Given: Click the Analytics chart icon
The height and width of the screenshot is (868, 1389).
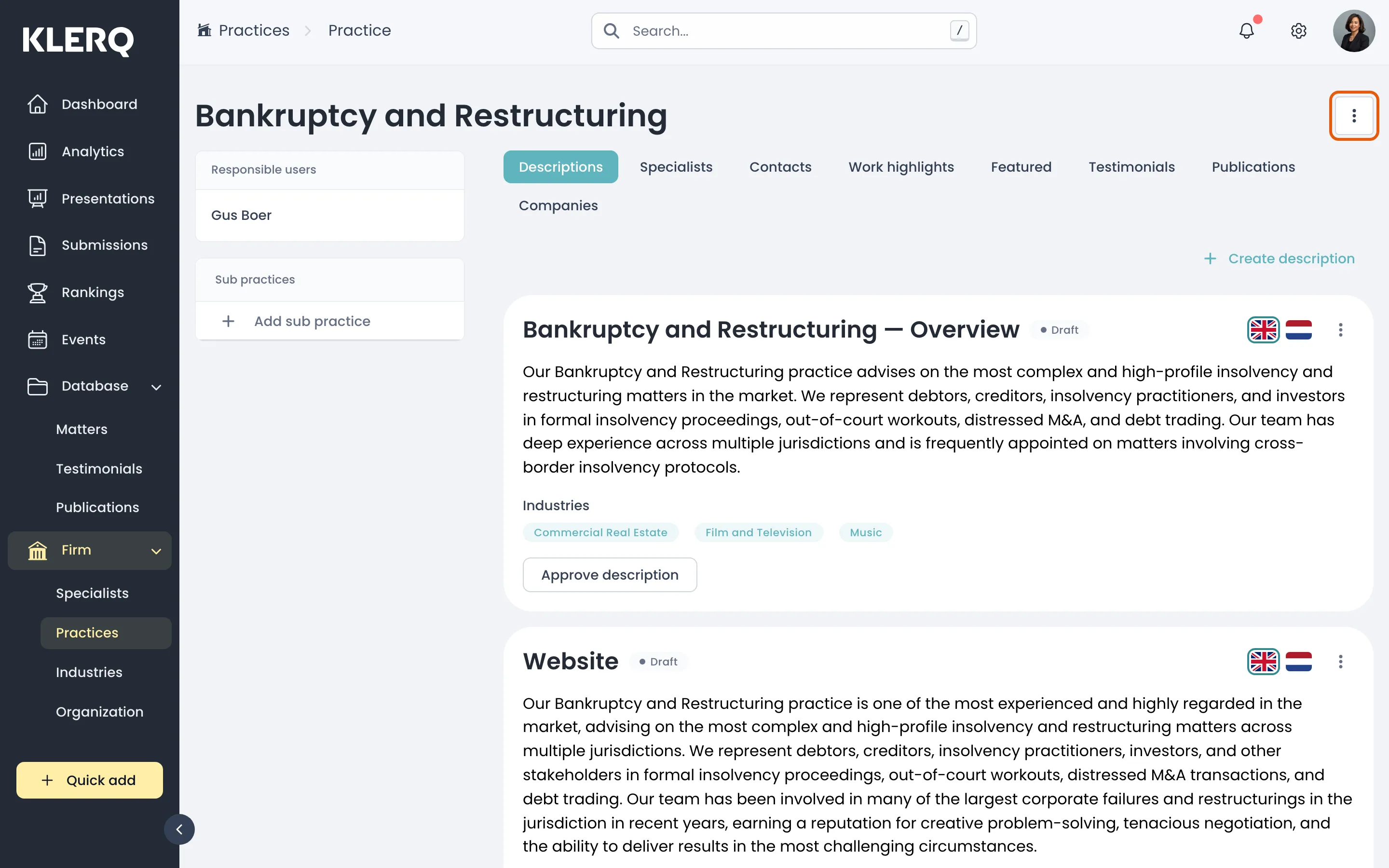Looking at the screenshot, I should [37, 151].
